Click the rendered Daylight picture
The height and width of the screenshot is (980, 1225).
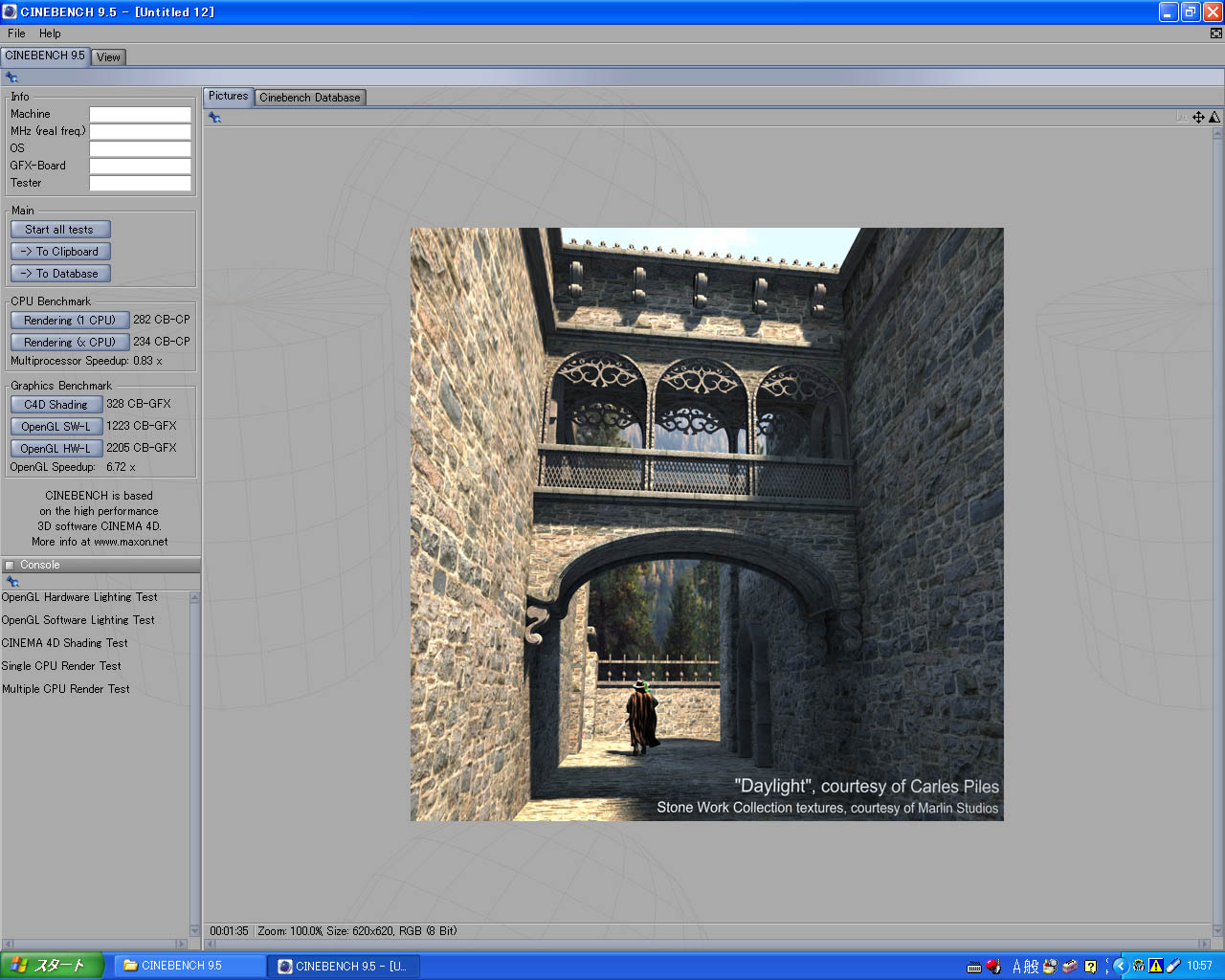click(707, 524)
